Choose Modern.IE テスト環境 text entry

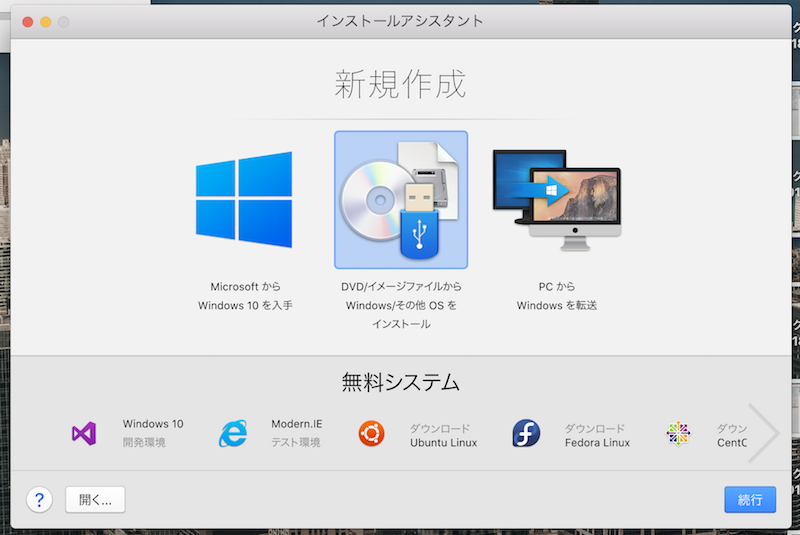296,433
